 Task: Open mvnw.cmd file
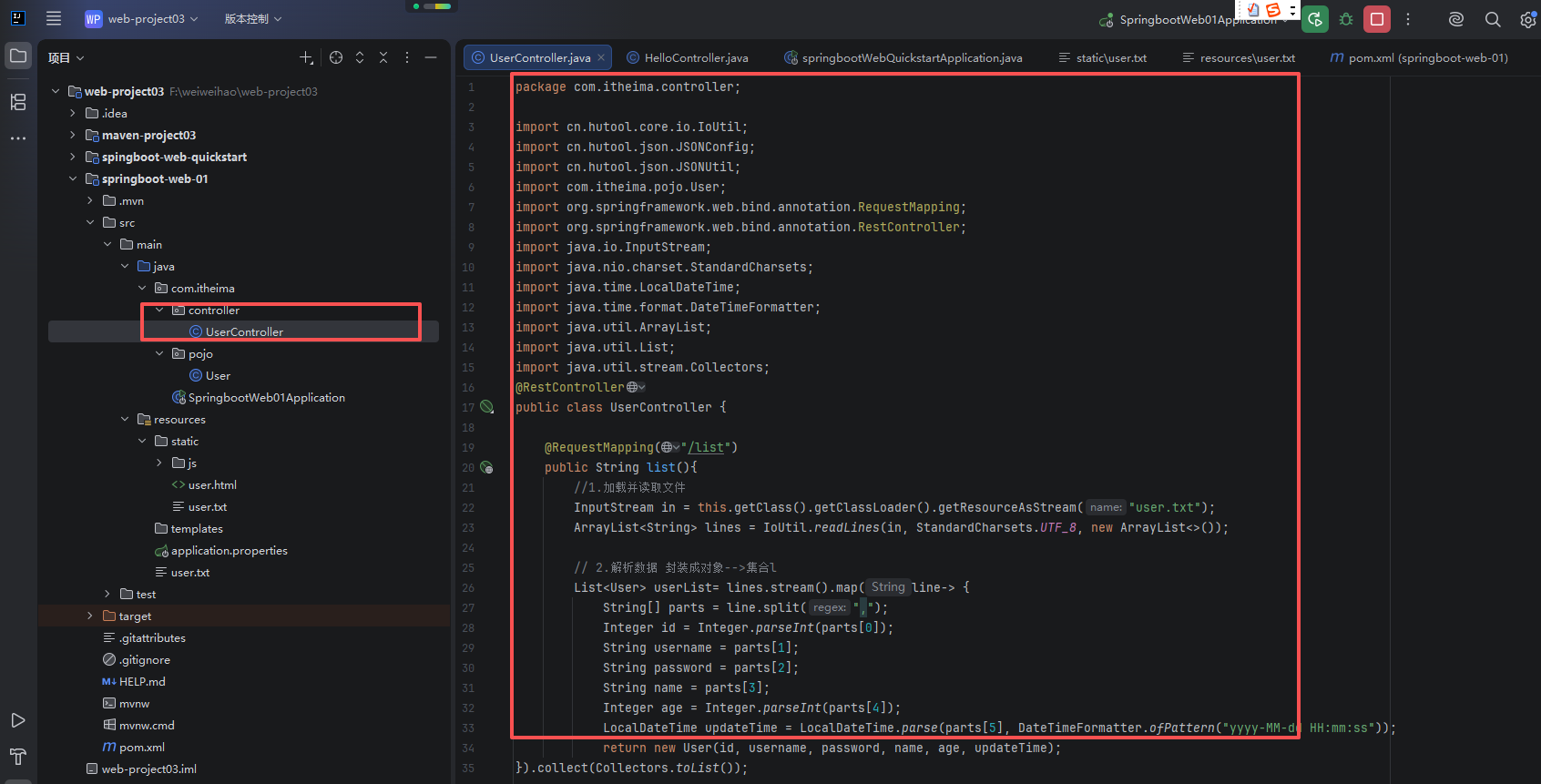coord(146,726)
